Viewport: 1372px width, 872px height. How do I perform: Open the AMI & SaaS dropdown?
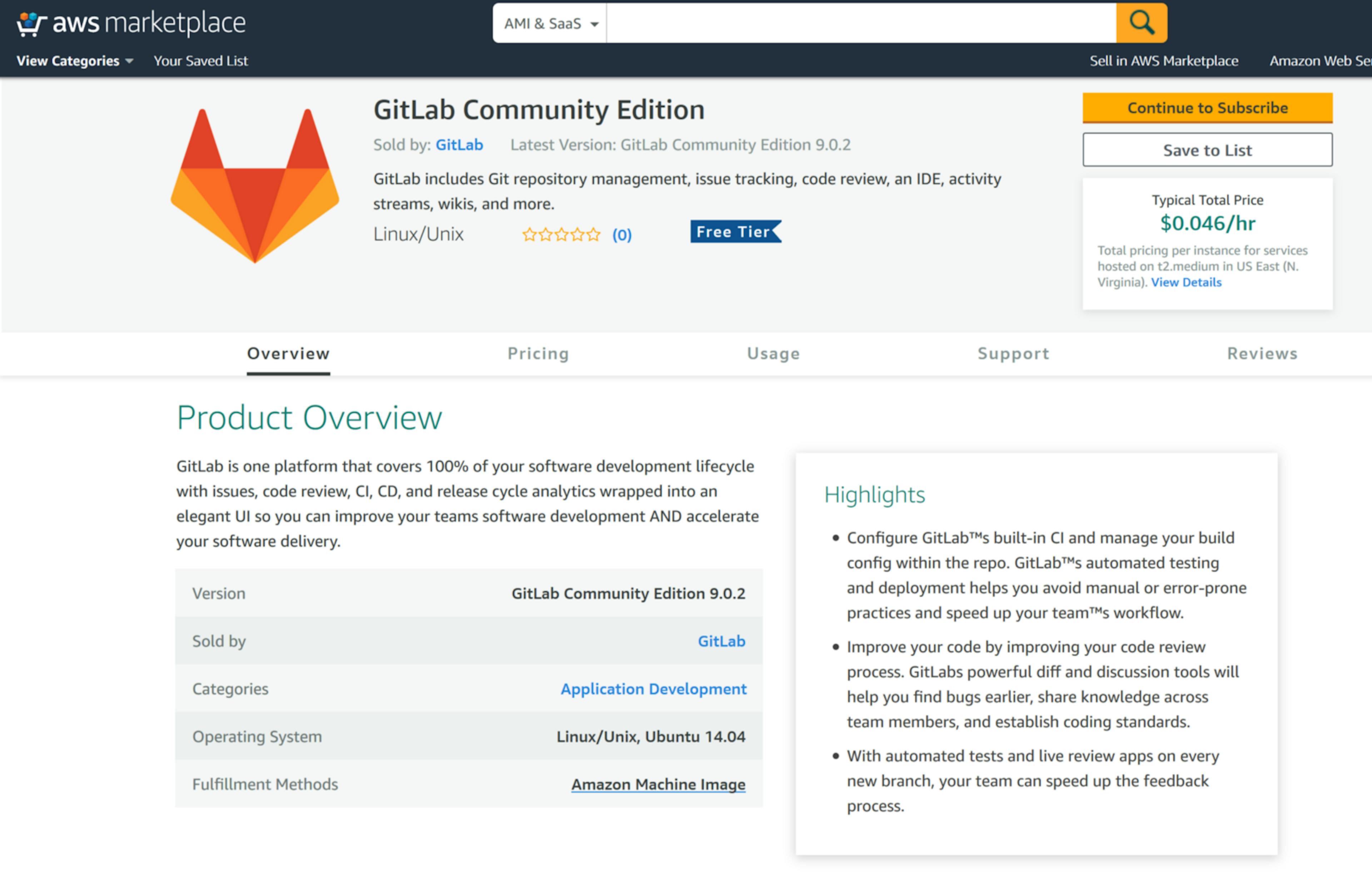click(550, 23)
